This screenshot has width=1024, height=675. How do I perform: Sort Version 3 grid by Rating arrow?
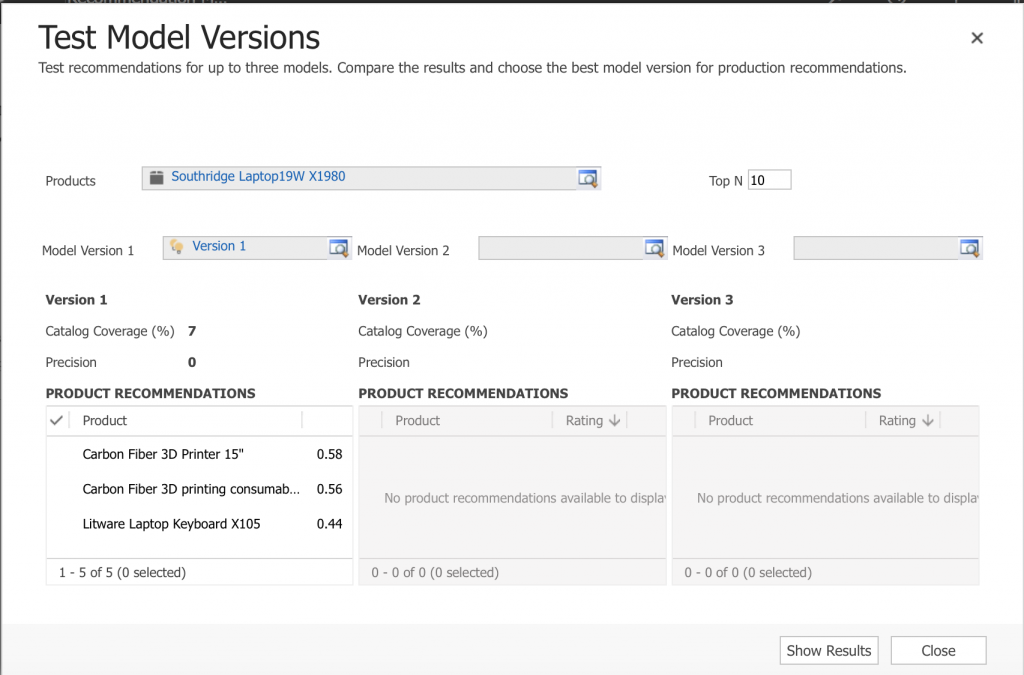(927, 421)
